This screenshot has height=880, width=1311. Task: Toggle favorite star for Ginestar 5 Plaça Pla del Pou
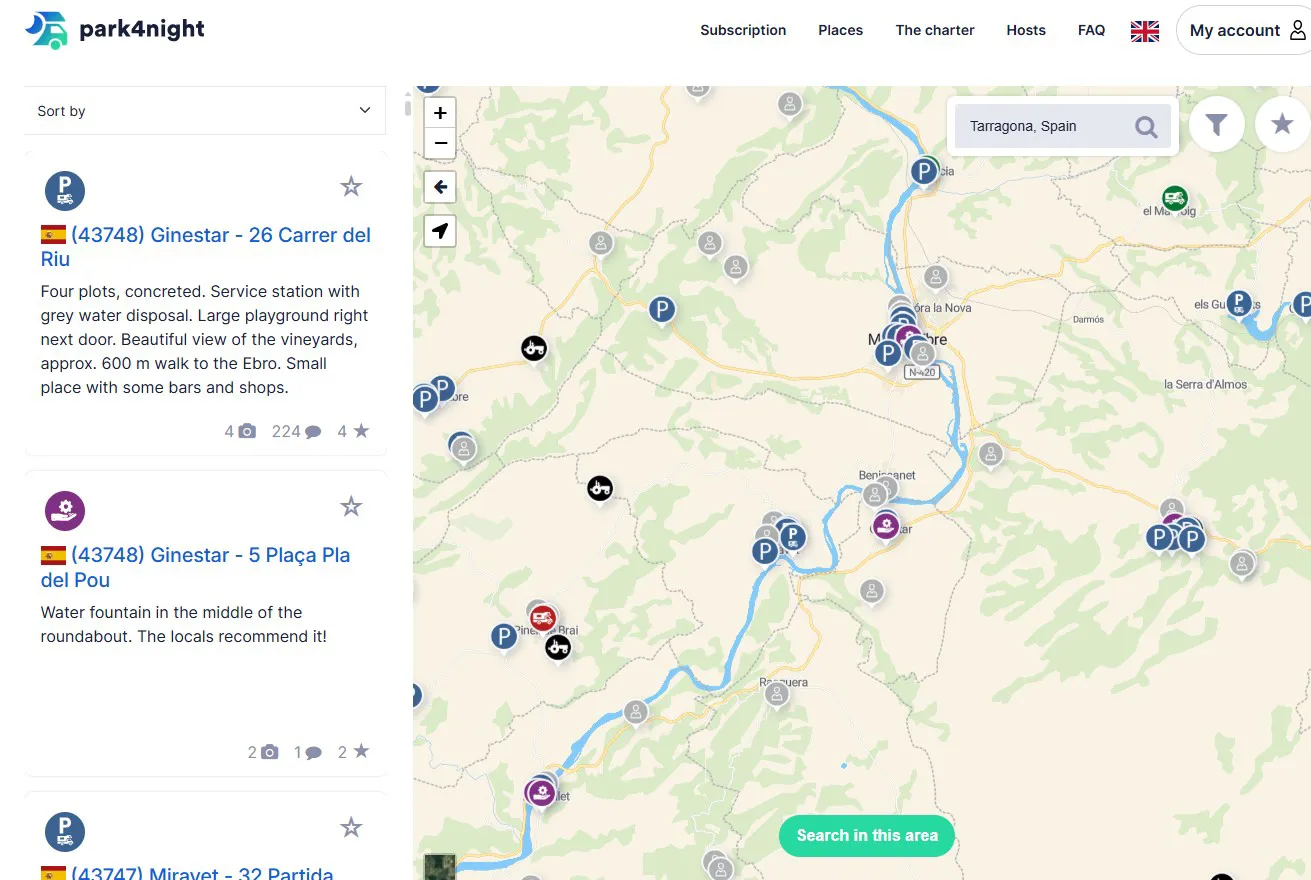tap(351, 507)
